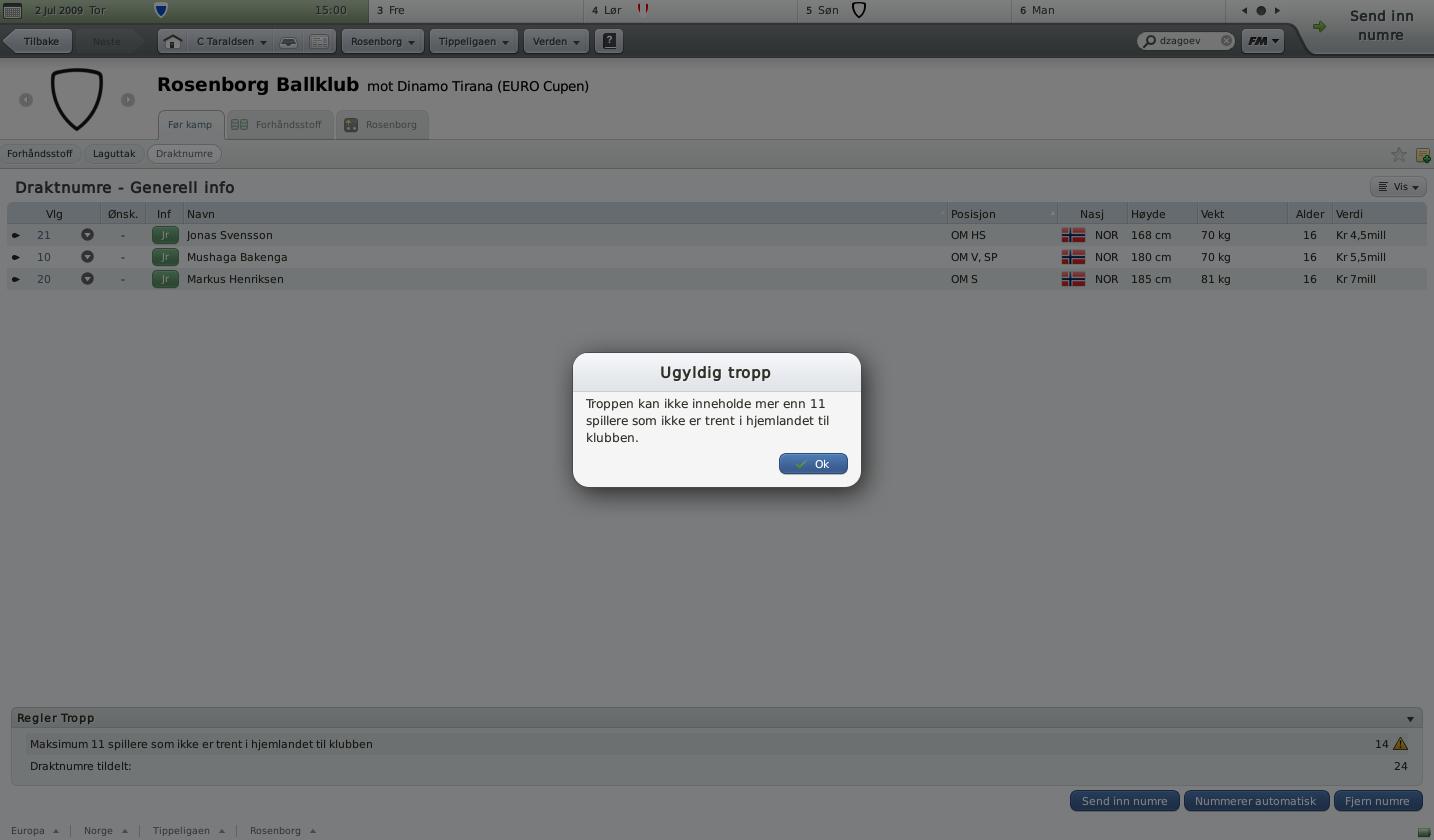Add a note with the notepad icon
The height and width of the screenshot is (840, 1434).
[1422, 155]
